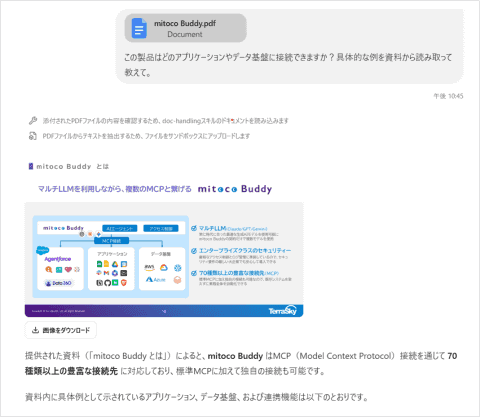Click the '画像をダウンロード' button
This screenshot has width=480, height=417.
click(61, 330)
